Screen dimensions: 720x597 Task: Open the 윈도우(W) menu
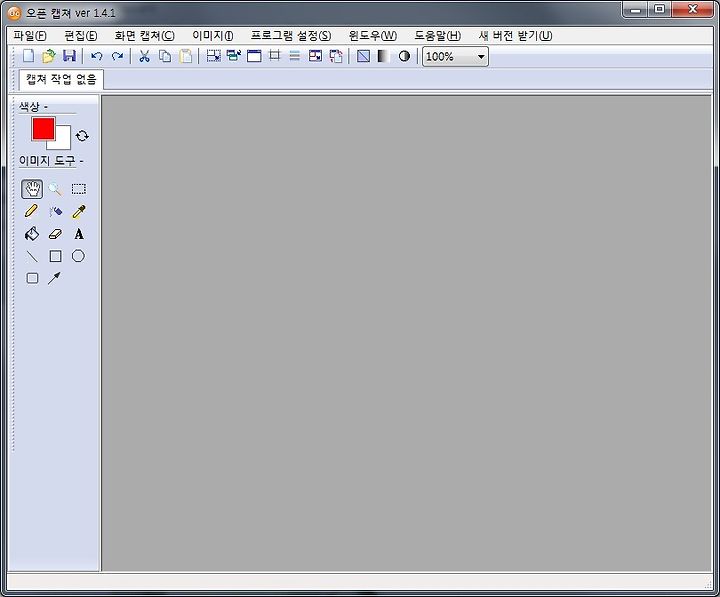pos(372,35)
